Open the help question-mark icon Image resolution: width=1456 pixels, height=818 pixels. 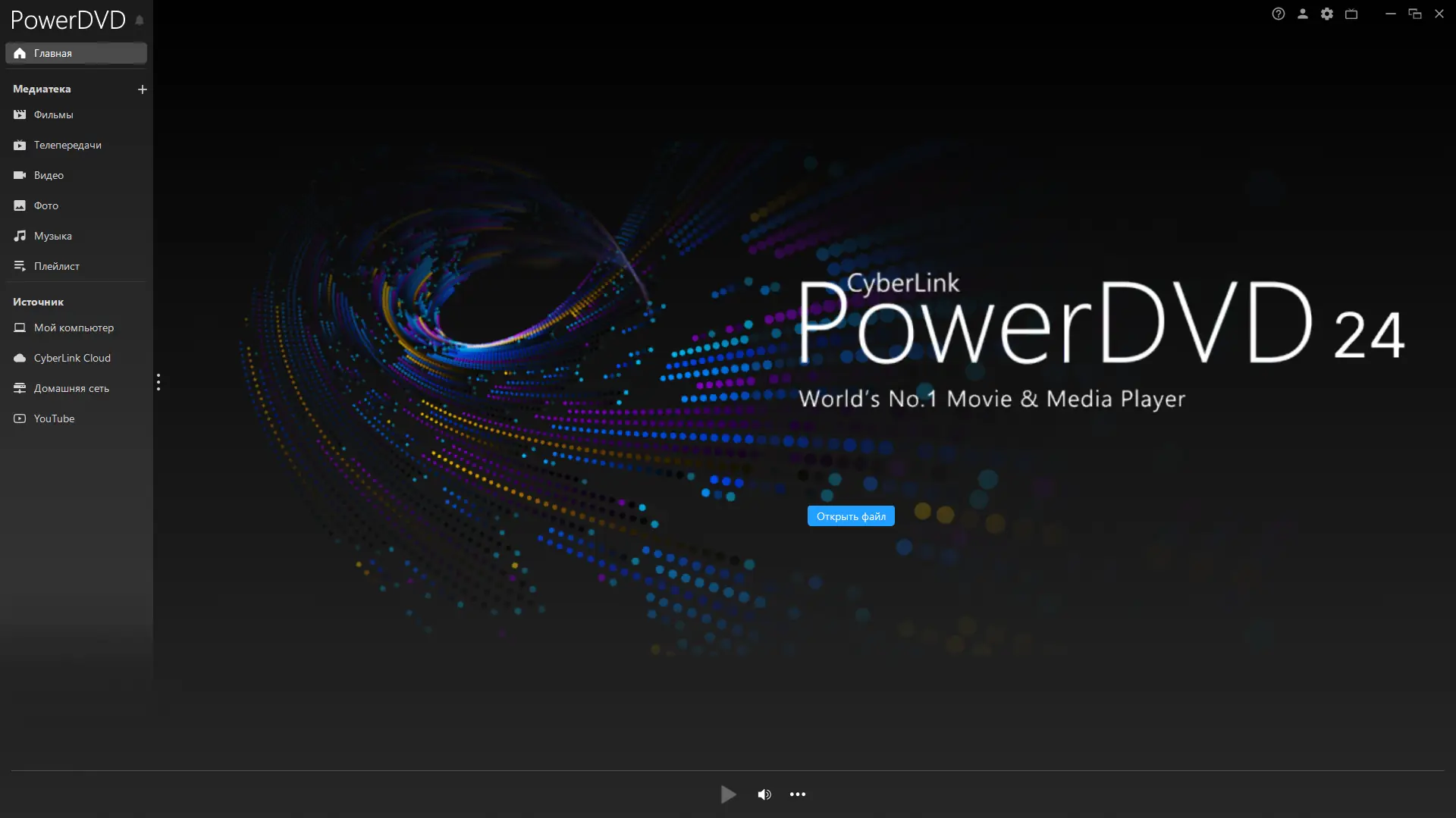[1279, 14]
